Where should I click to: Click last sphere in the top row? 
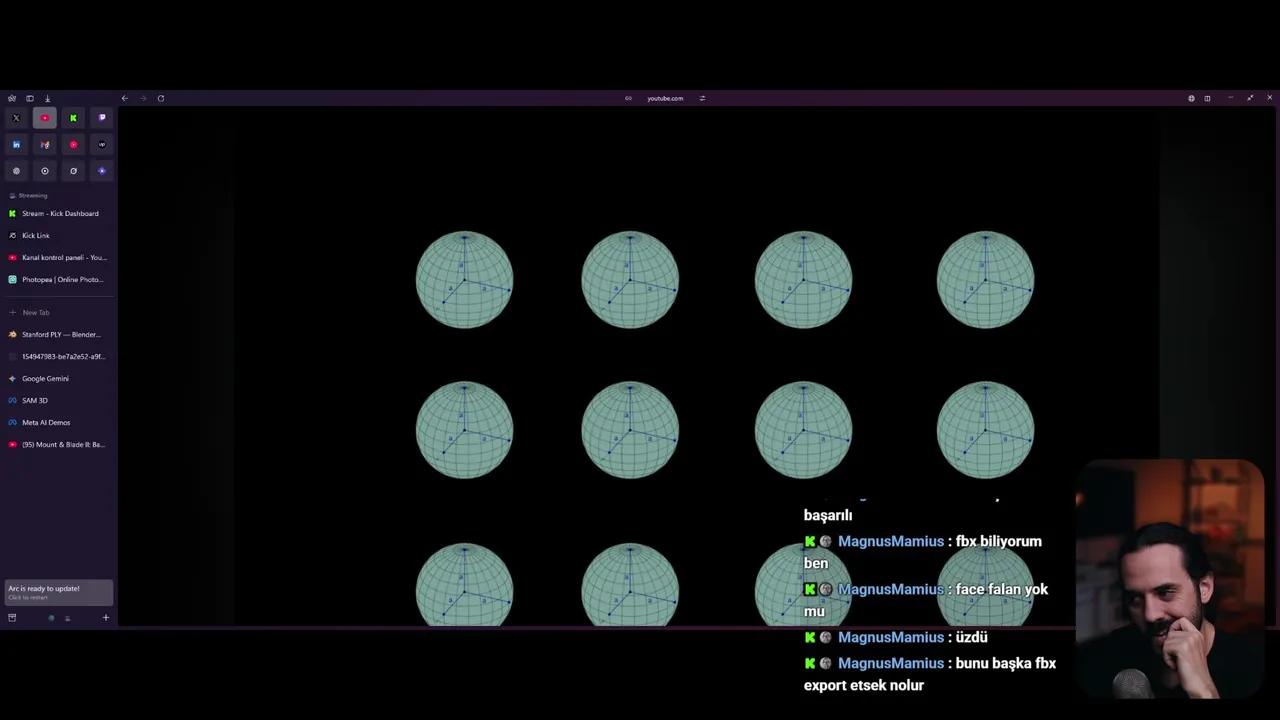point(985,280)
